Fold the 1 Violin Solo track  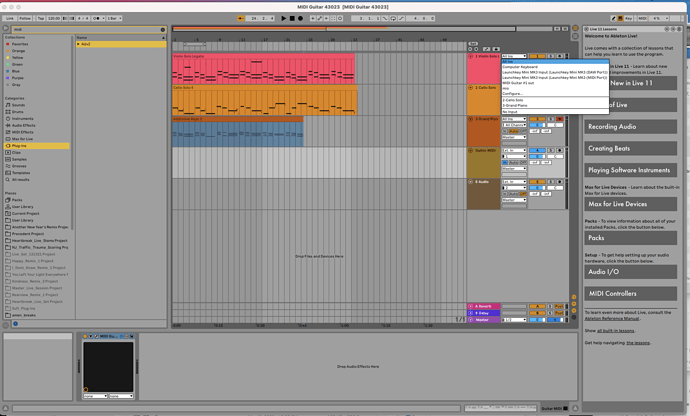point(470,56)
